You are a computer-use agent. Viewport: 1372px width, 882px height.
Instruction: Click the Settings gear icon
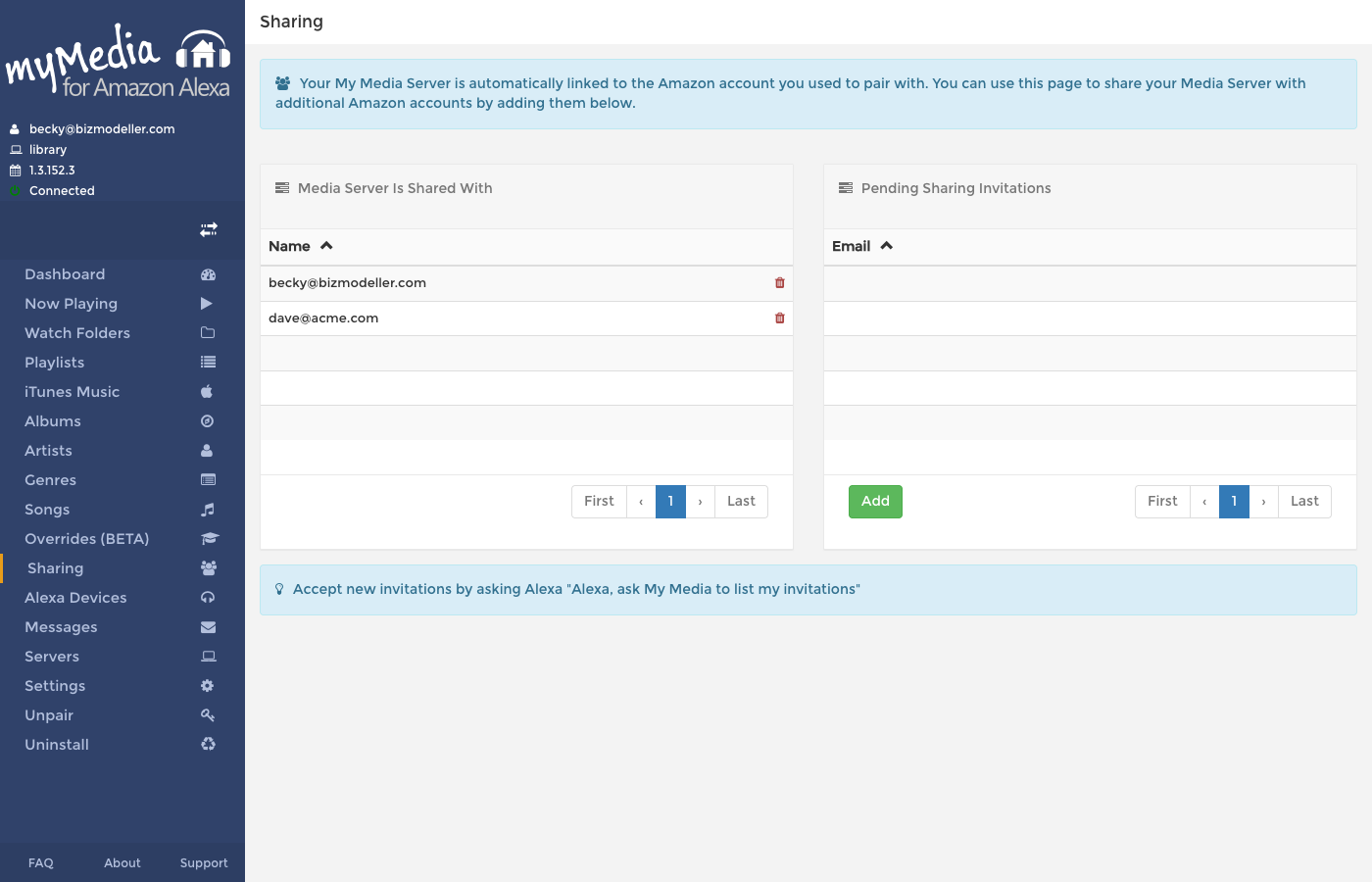tap(208, 686)
